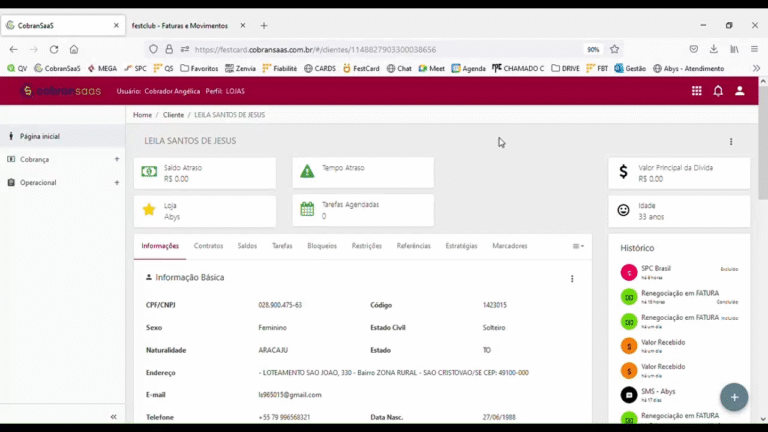Switch to the Restrições tab

click(366, 246)
